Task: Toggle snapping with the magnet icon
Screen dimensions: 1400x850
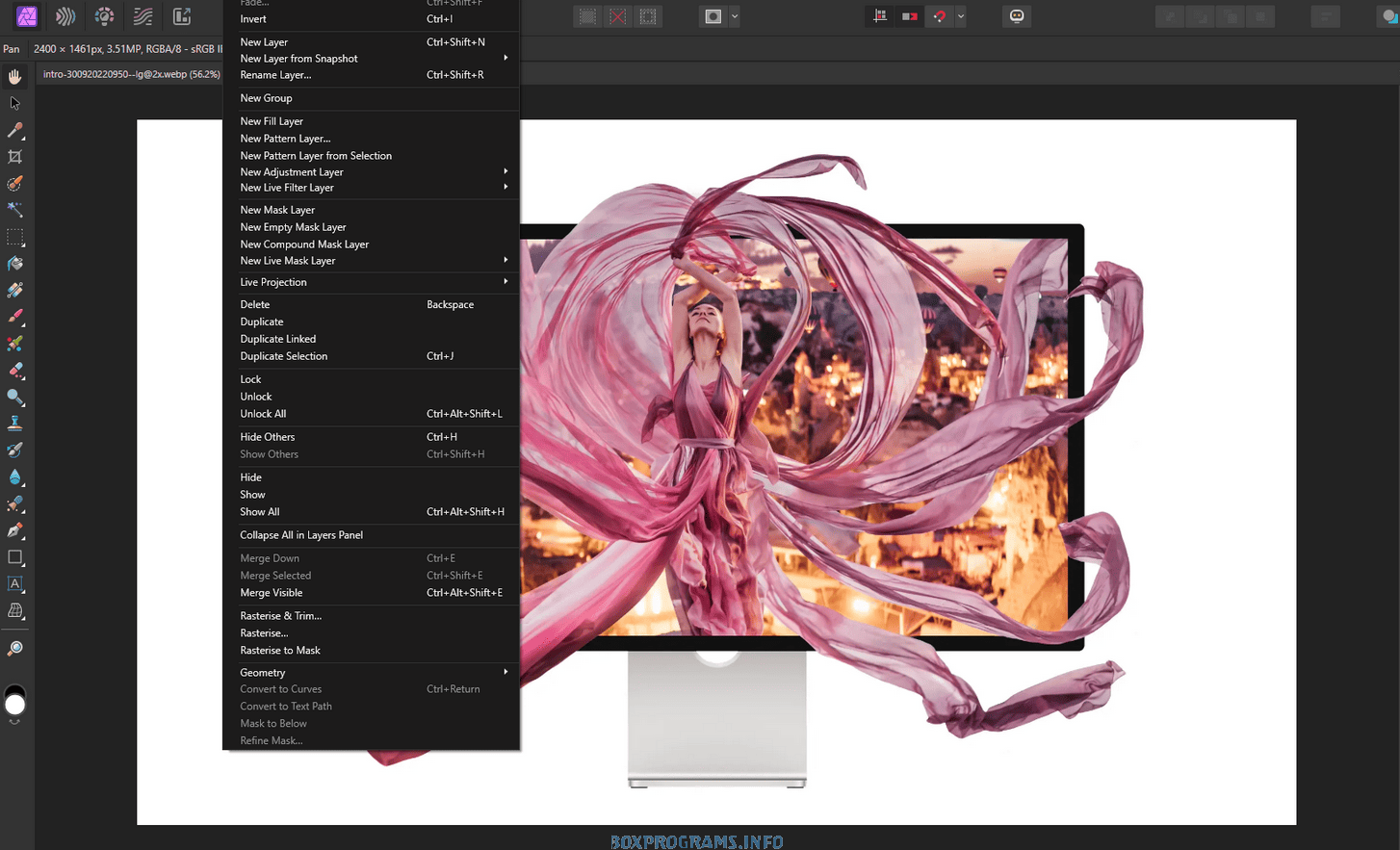Action: (940, 16)
